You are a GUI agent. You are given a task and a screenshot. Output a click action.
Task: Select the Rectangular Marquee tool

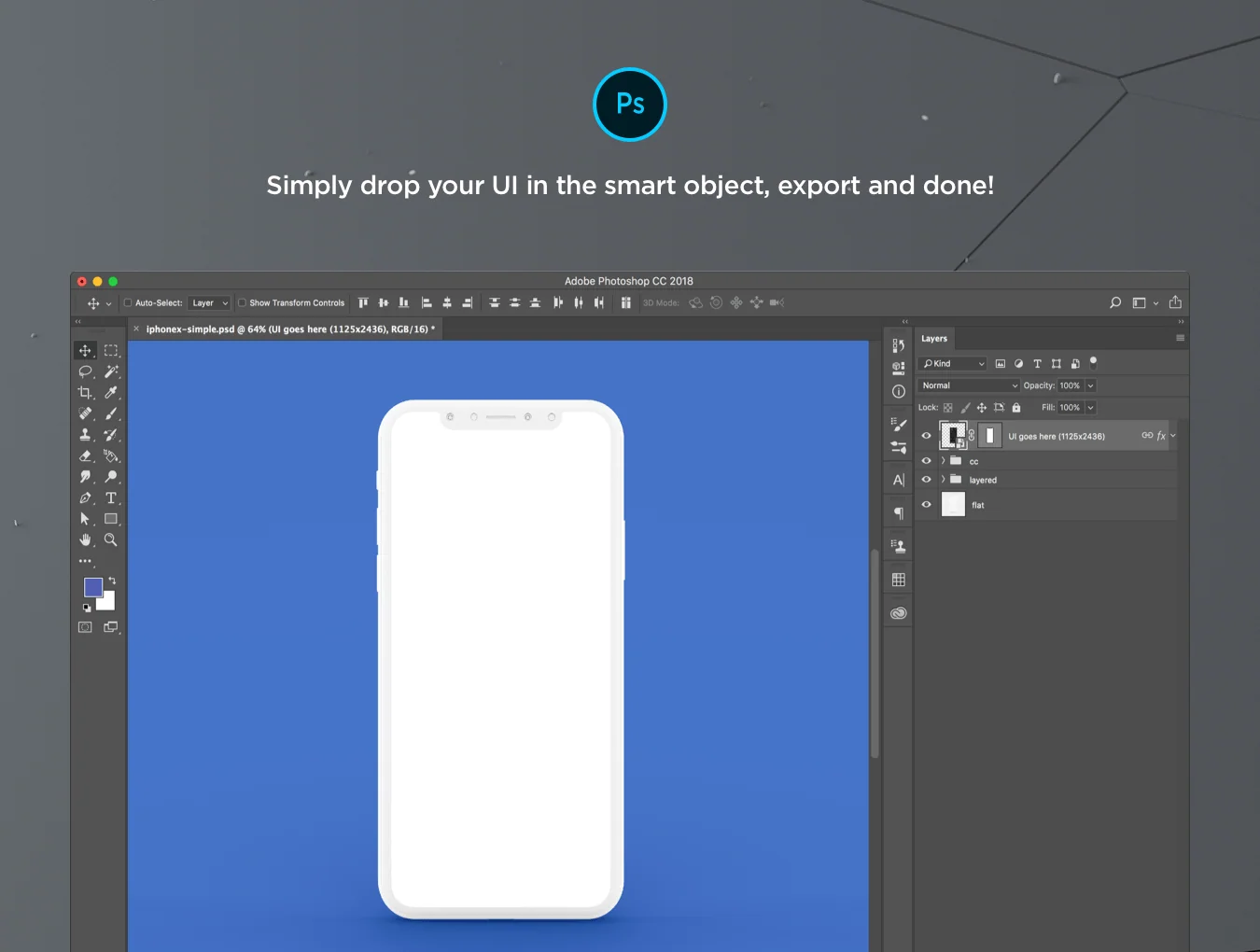tap(111, 351)
